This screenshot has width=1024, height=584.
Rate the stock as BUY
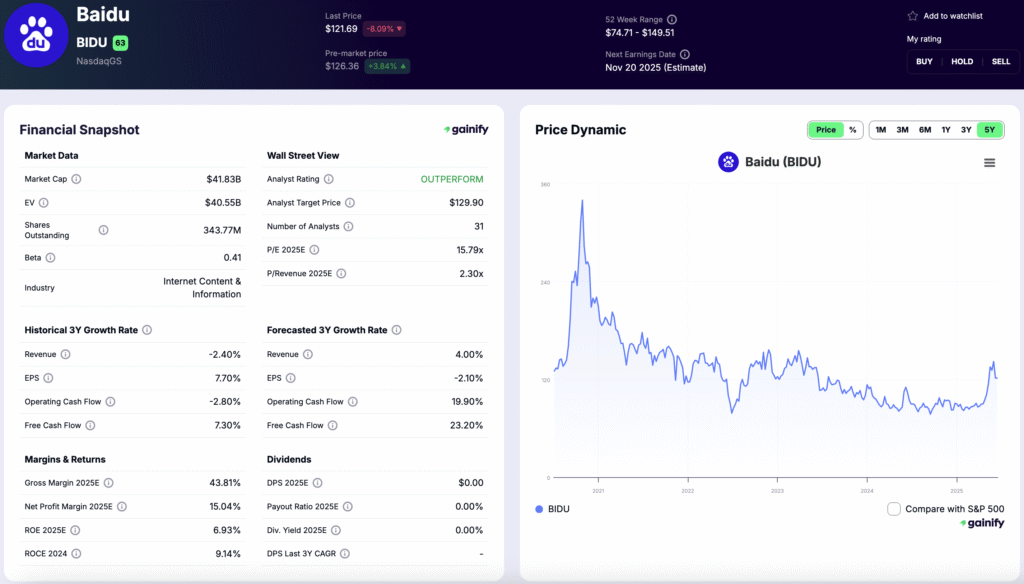924,62
